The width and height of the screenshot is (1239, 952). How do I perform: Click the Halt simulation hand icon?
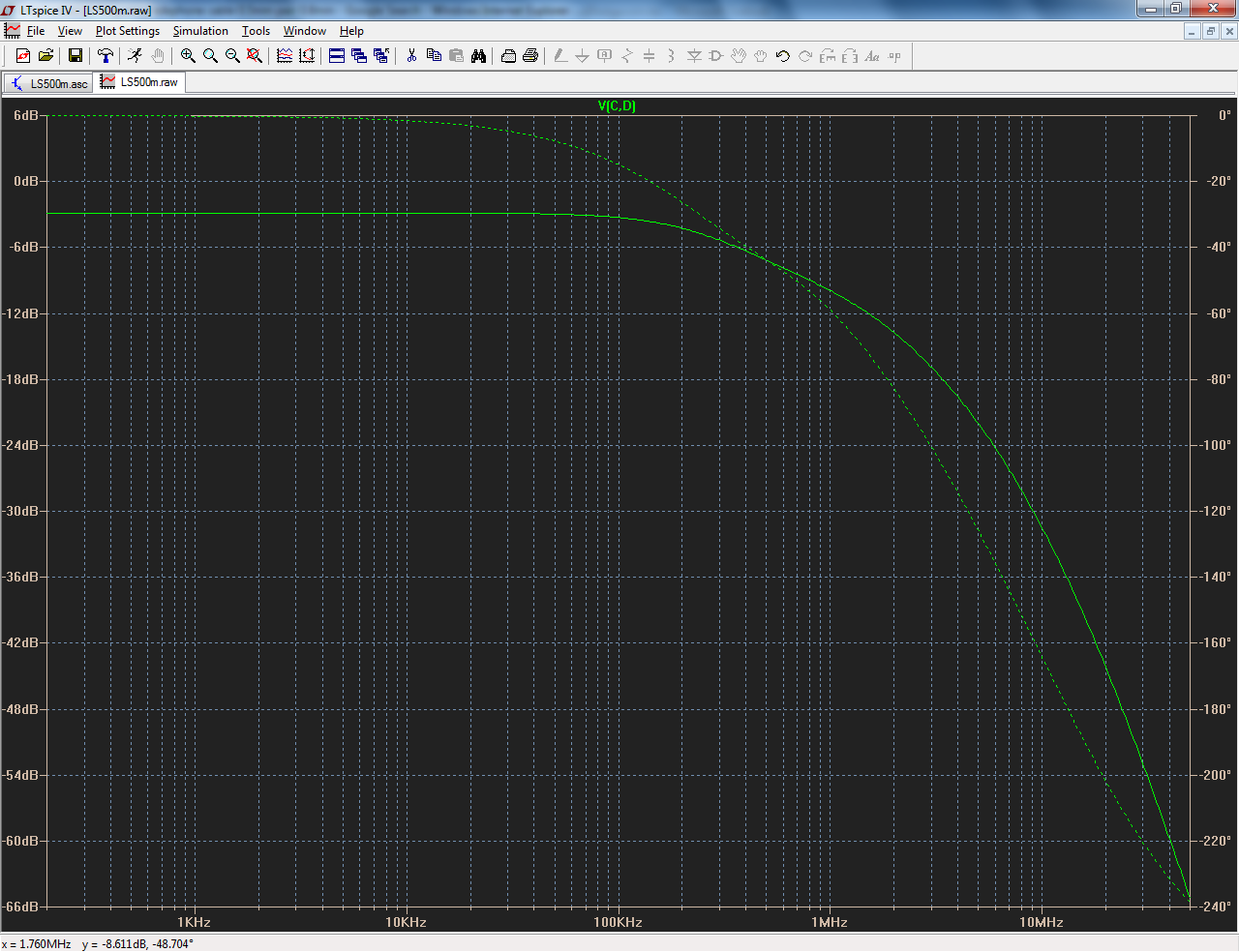pos(158,56)
